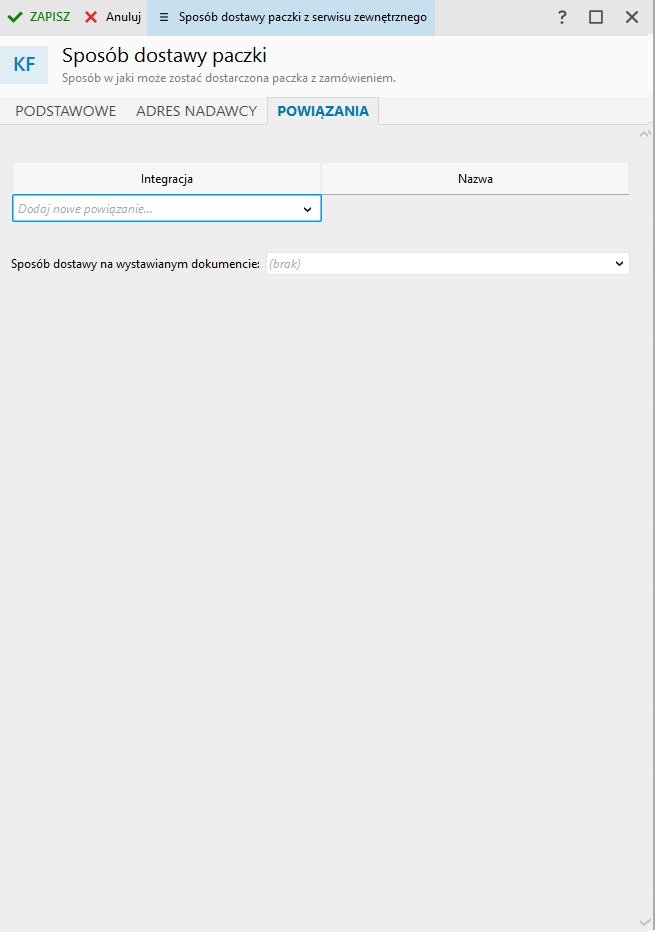This screenshot has height=932, width=655.
Task: Open the hamburger menu icon in the title bar
Action: coord(164,17)
